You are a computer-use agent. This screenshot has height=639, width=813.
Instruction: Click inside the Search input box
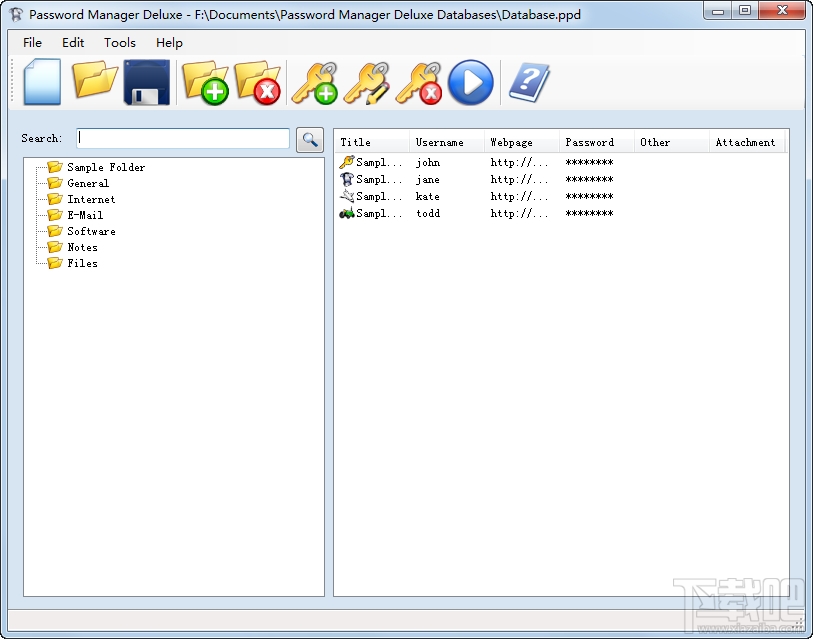pos(182,138)
